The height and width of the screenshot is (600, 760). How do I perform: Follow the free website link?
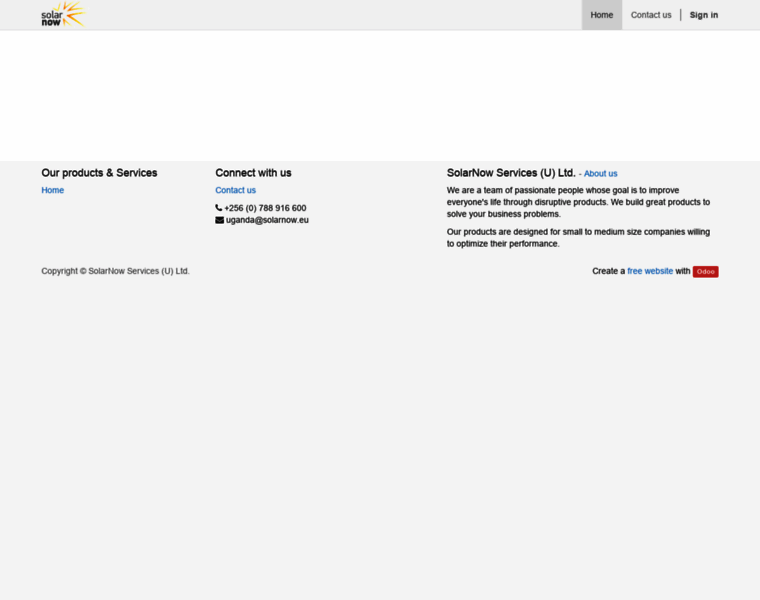pyautogui.click(x=650, y=271)
